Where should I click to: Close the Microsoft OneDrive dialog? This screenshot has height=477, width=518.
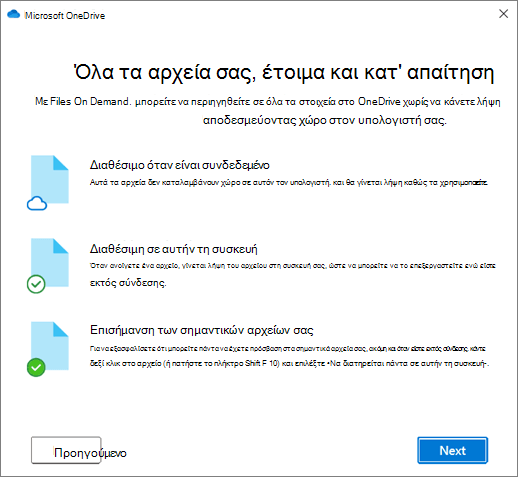click(503, 14)
